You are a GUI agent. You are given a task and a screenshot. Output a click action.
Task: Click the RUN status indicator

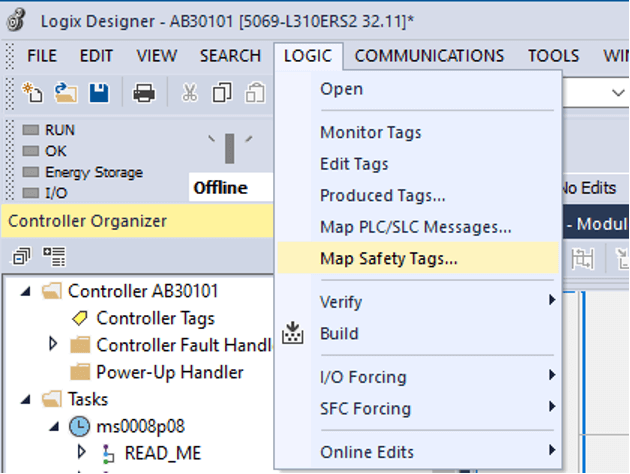pyautogui.click(x=31, y=130)
